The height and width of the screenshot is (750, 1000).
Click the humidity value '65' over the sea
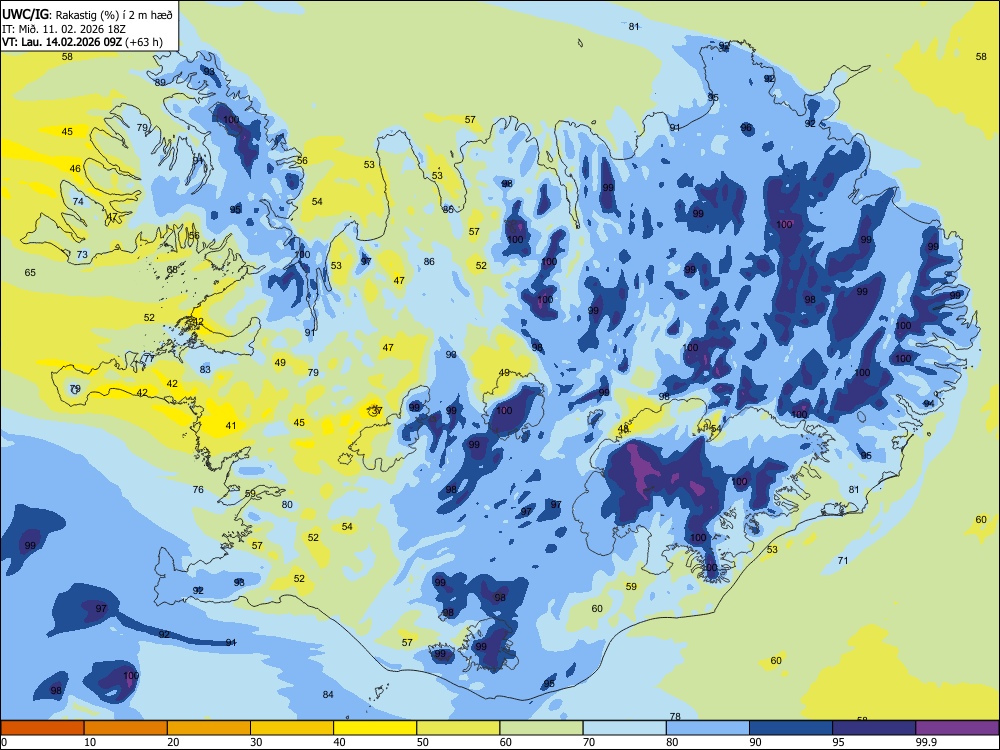(30, 272)
